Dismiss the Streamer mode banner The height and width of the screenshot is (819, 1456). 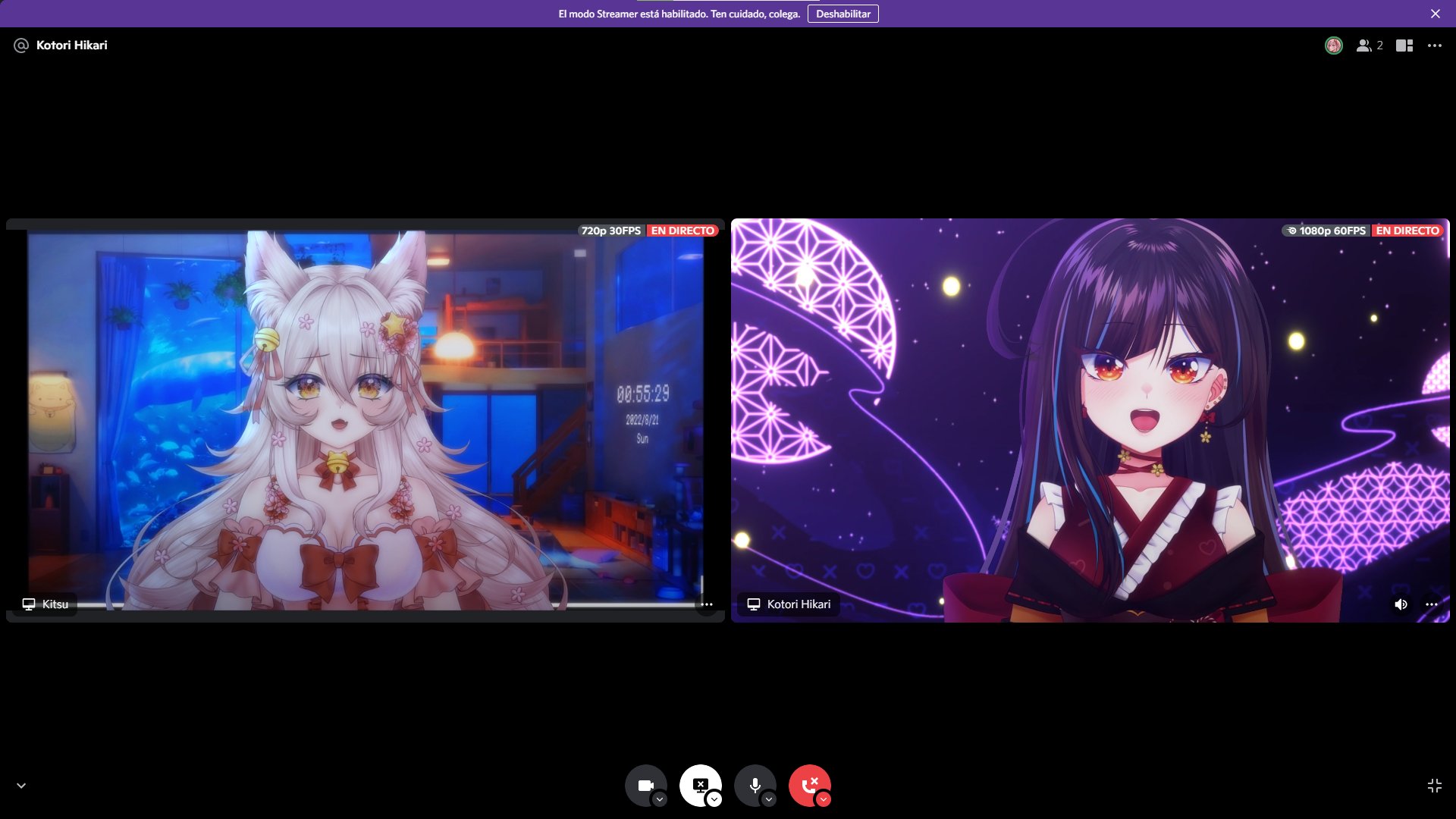[1435, 13]
